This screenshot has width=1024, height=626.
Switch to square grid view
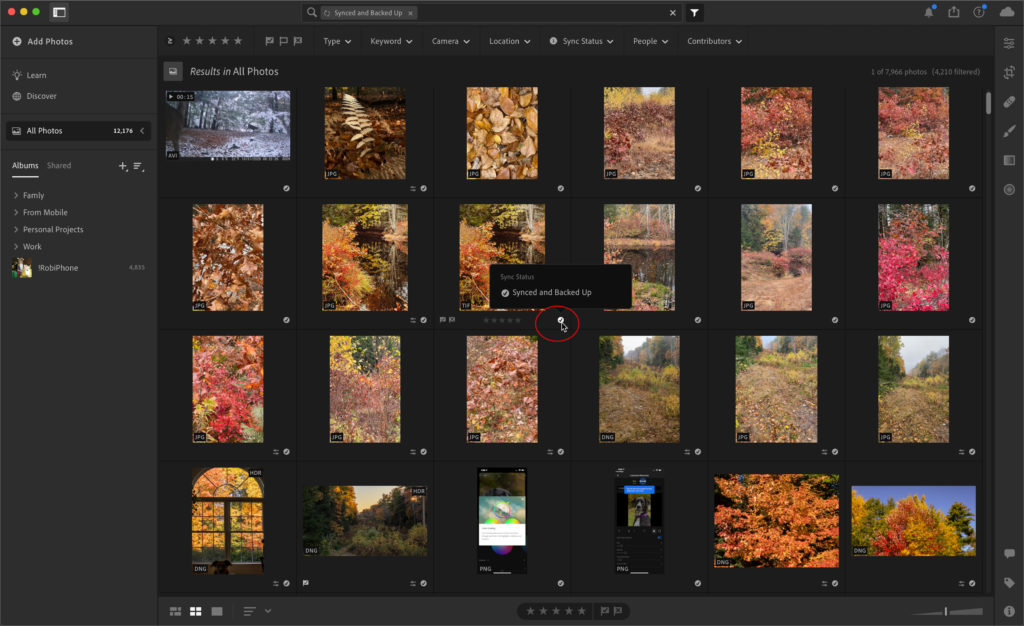coord(196,611)
